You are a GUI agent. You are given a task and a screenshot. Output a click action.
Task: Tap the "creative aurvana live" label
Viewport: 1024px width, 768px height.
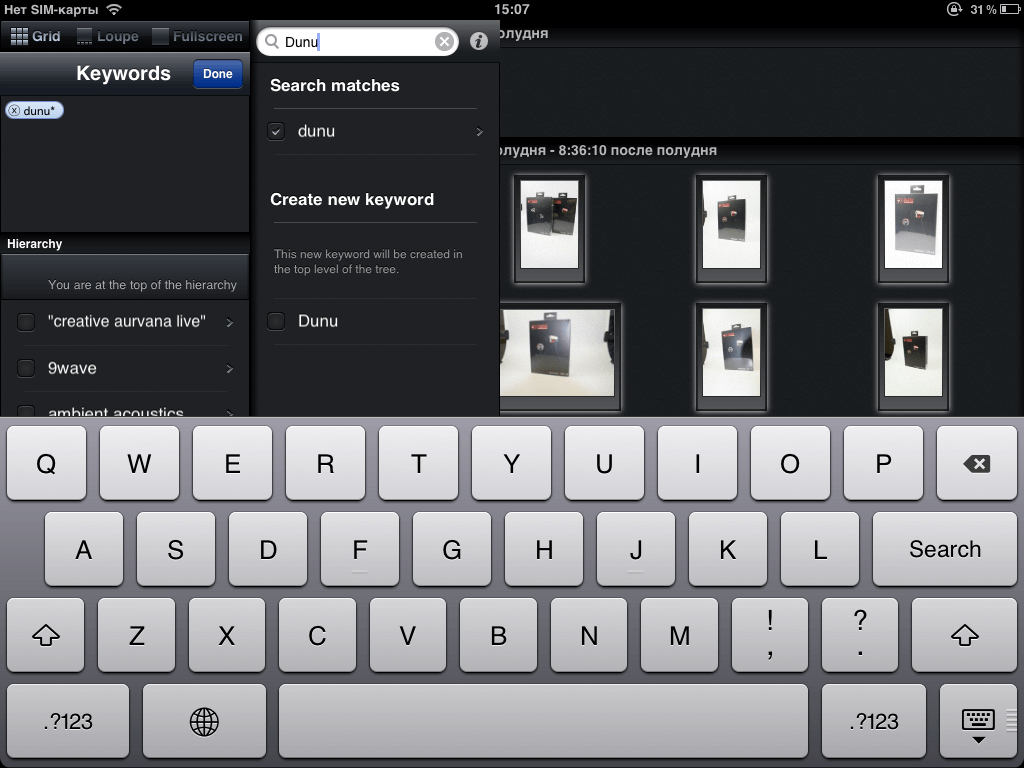click(x=127, y=321)
